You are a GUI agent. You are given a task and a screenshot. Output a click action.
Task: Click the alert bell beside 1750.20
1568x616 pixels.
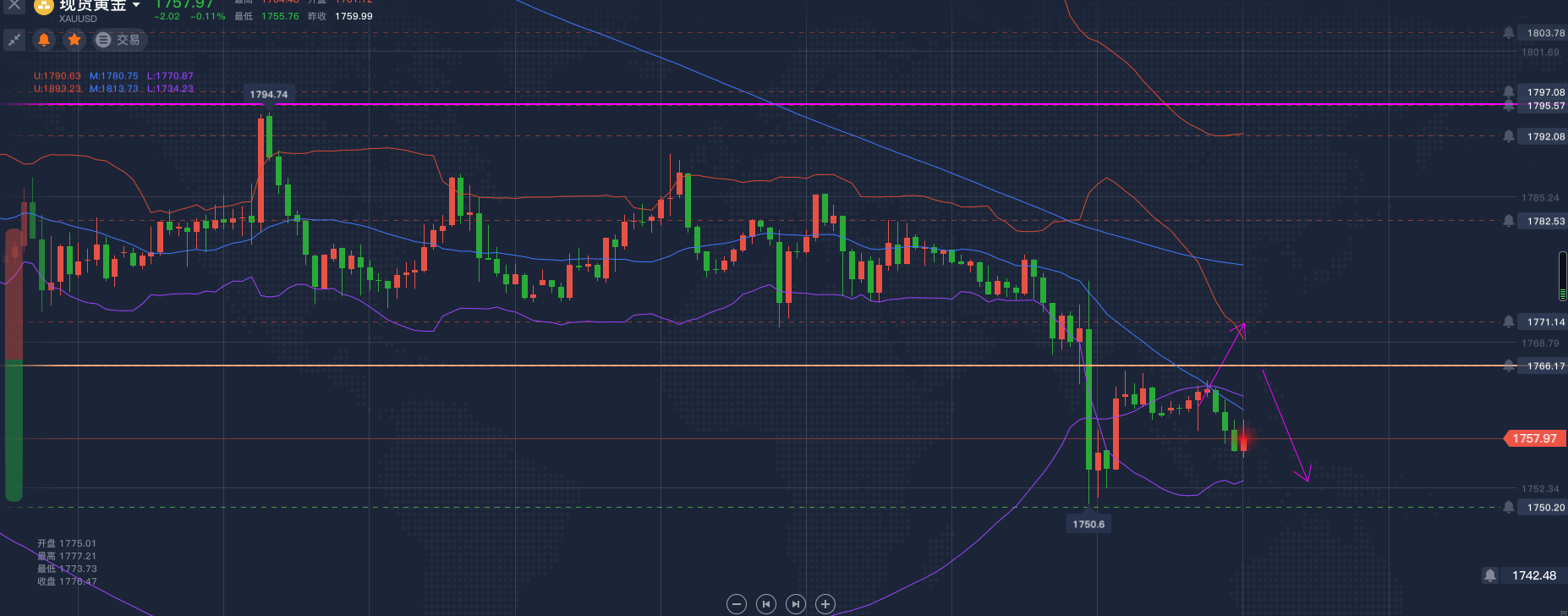pyautogui.click(x=1509, y=508)
